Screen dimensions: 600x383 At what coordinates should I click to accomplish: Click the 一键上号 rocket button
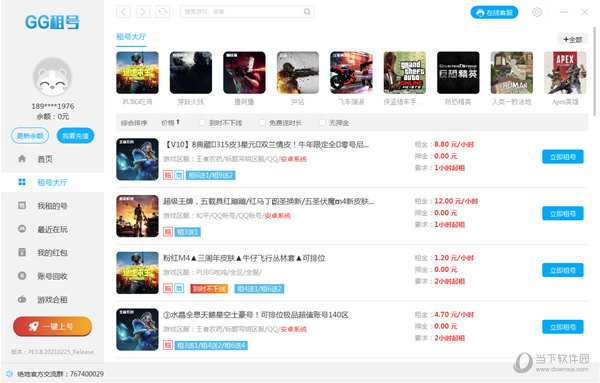pos(52,326)
